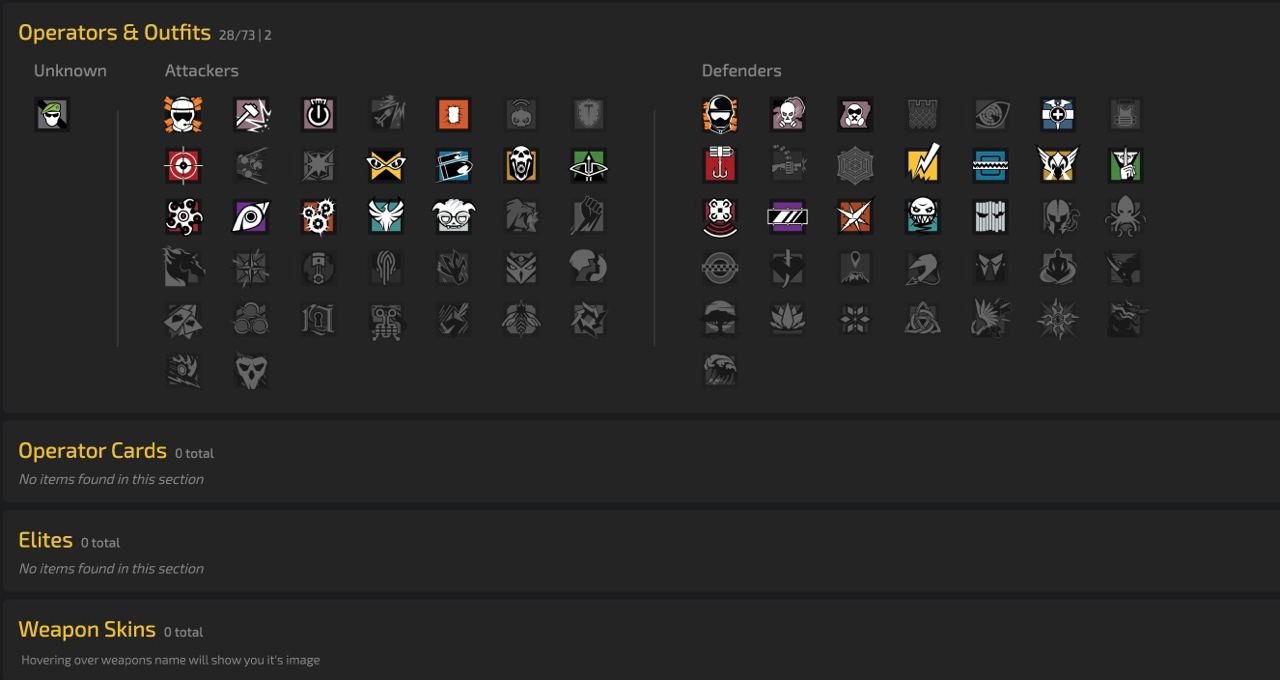This screenshot has width=1280, height=680.
Task: Open Kapkan's red hook icon
Action: tap(720, 166)
